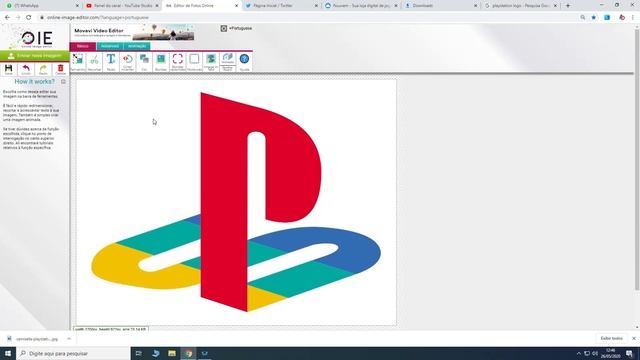The image size is (640, 360).
Task: Click the Chrome taskbar icon
Action: pos(188,353)
